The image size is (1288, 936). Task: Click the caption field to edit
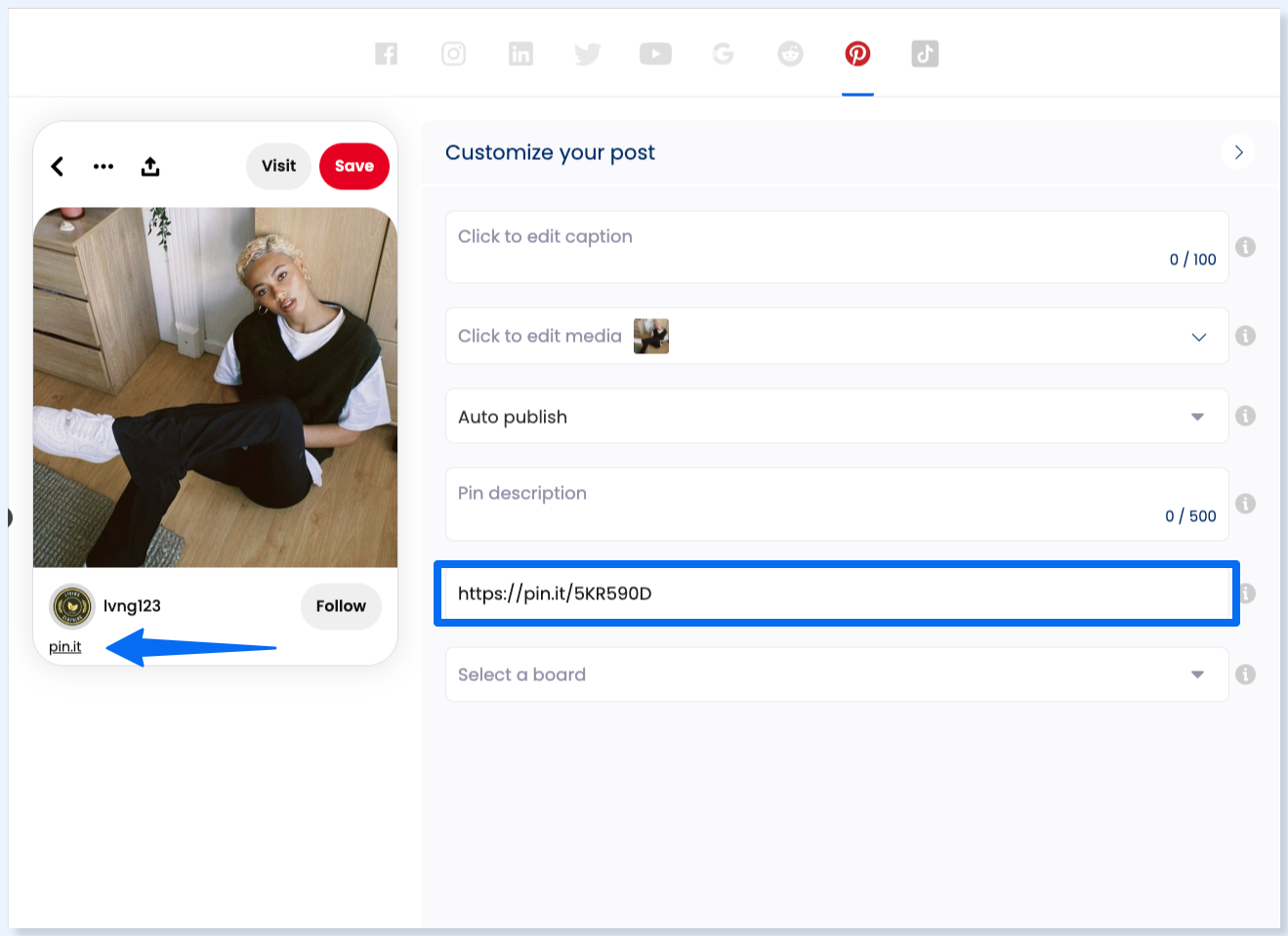point(837,247)
